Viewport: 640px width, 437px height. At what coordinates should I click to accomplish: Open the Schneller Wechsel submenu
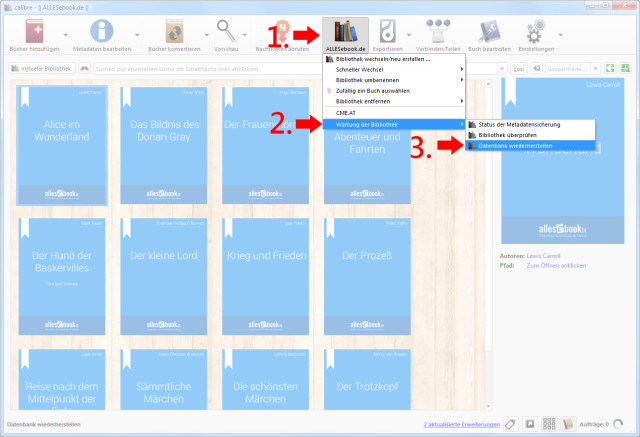pos(394,70)
